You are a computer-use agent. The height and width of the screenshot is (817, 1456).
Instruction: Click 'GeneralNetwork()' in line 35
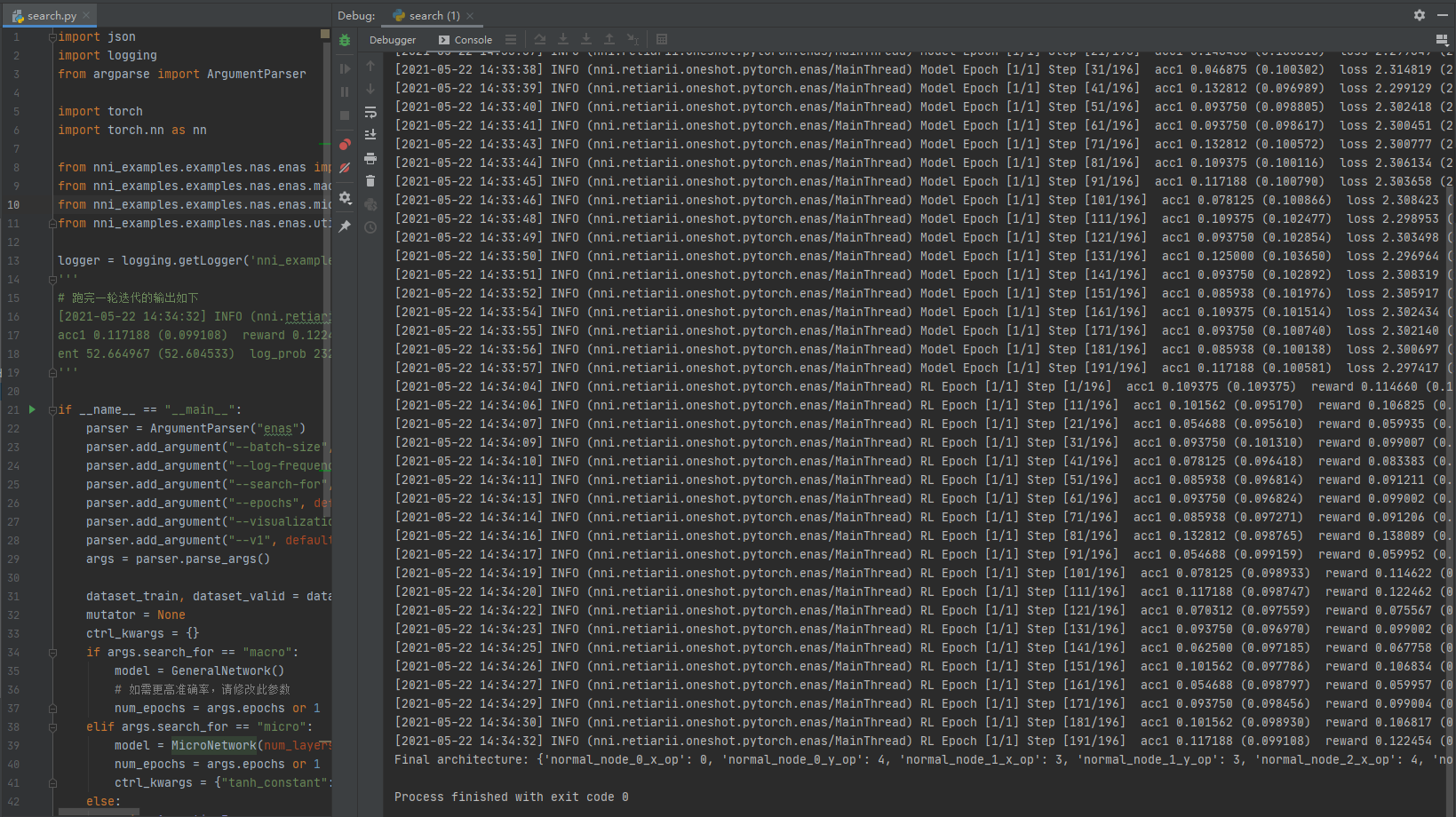(x=227, y=670)
